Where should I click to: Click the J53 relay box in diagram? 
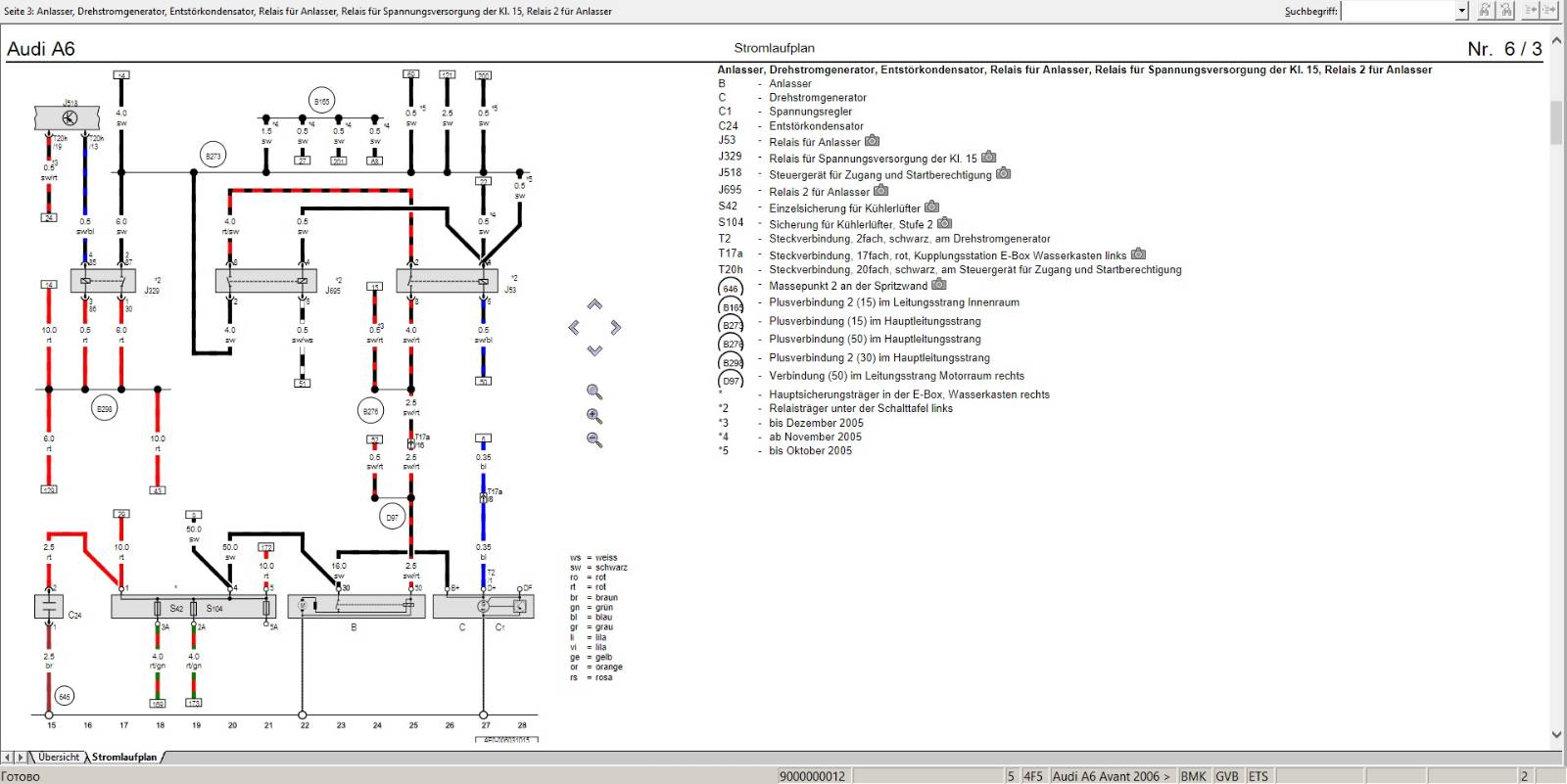click(x=447, y=281)
